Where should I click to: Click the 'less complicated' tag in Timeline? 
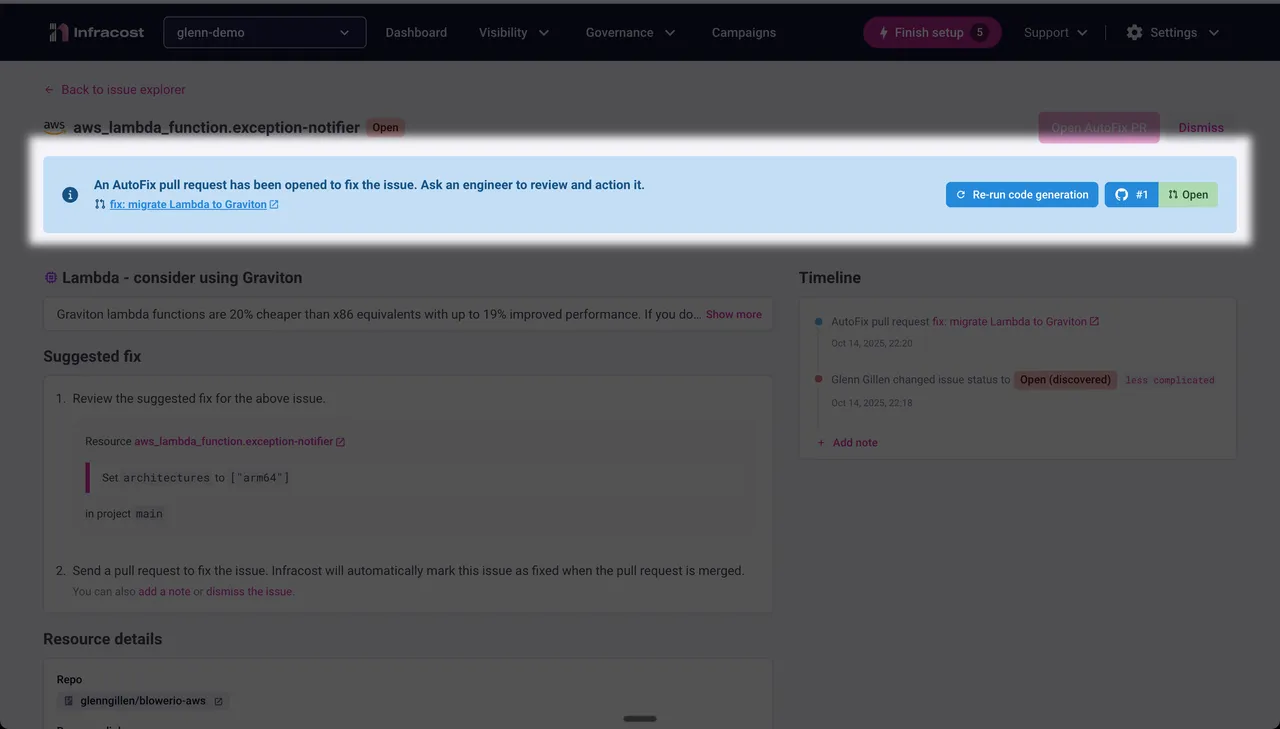tap(1170, 380)
